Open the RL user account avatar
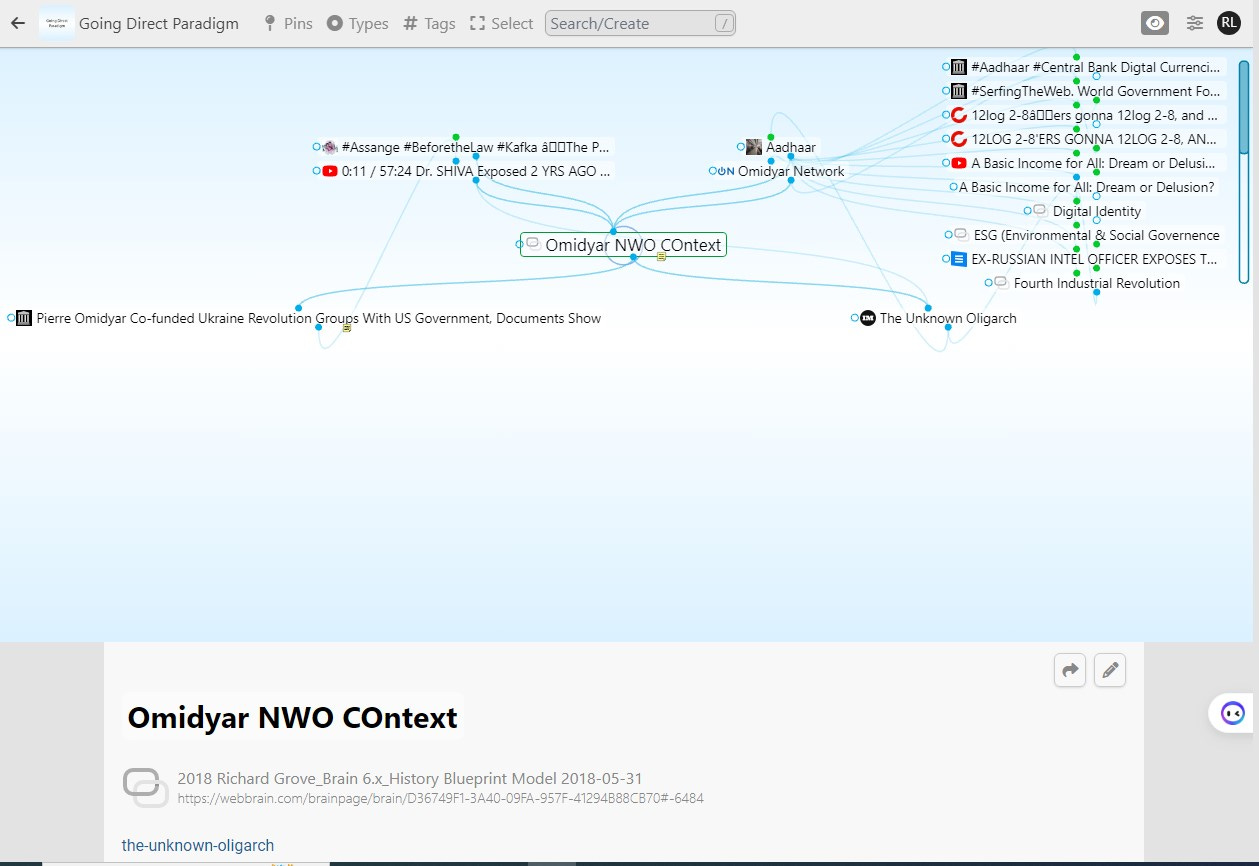The width and height of the screenshot is (1259, 866). [1228, 23]
